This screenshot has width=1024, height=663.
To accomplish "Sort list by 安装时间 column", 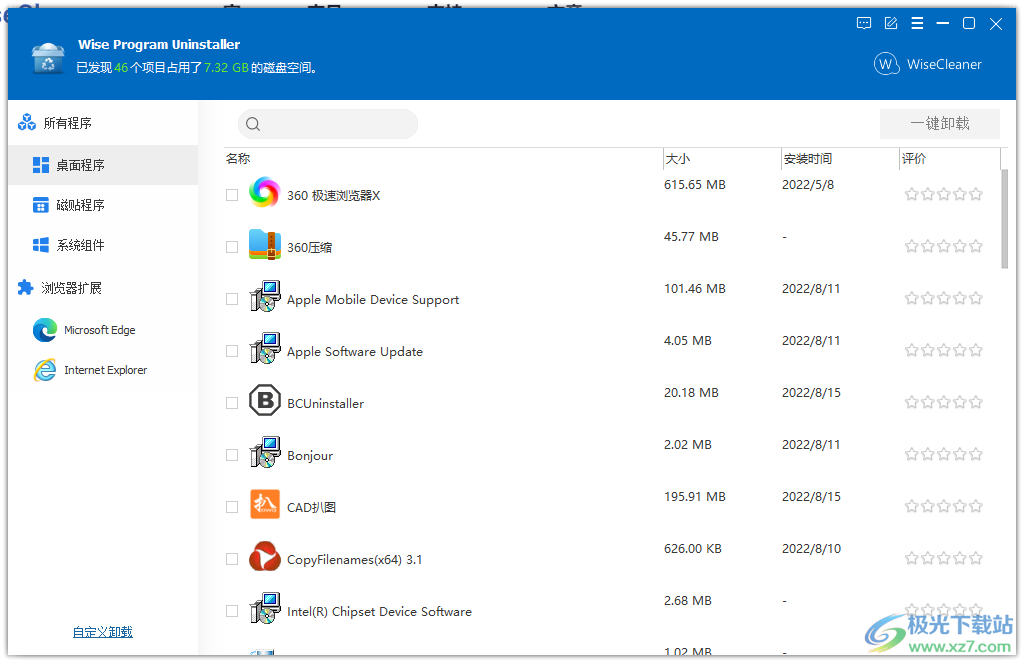I will click(x=800, y=158).
